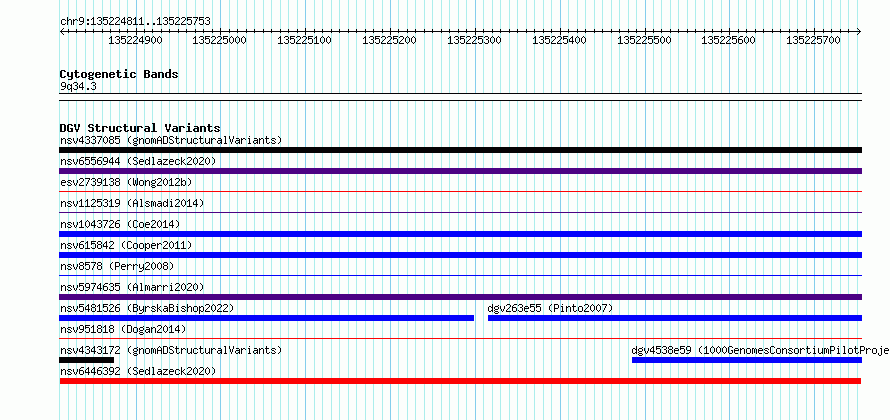Select the 9q34.3 band label
Image resolution: width=890 pixels, height=420 pixels.
[78, 87]
